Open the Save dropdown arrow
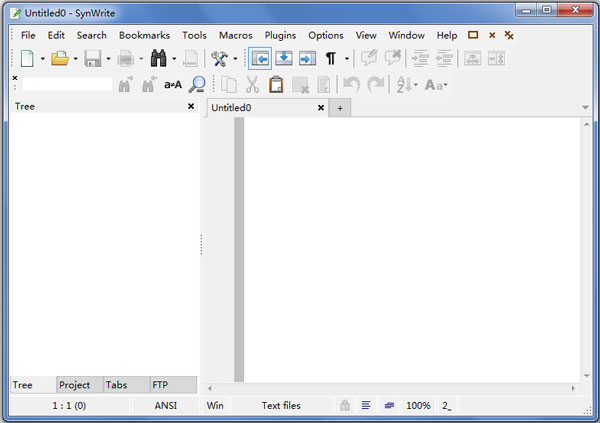600x423 pixels. point(108,59)
